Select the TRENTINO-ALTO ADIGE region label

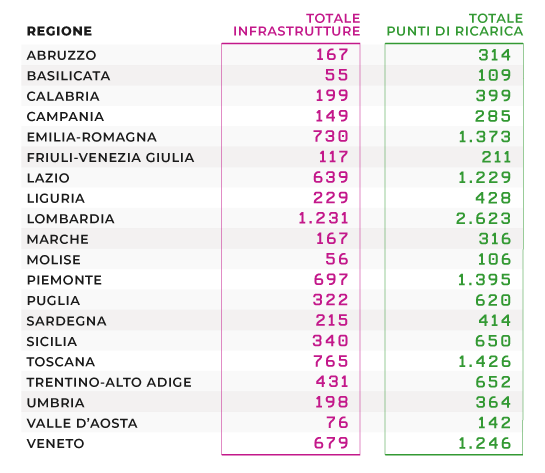click(x=109, y=383)
